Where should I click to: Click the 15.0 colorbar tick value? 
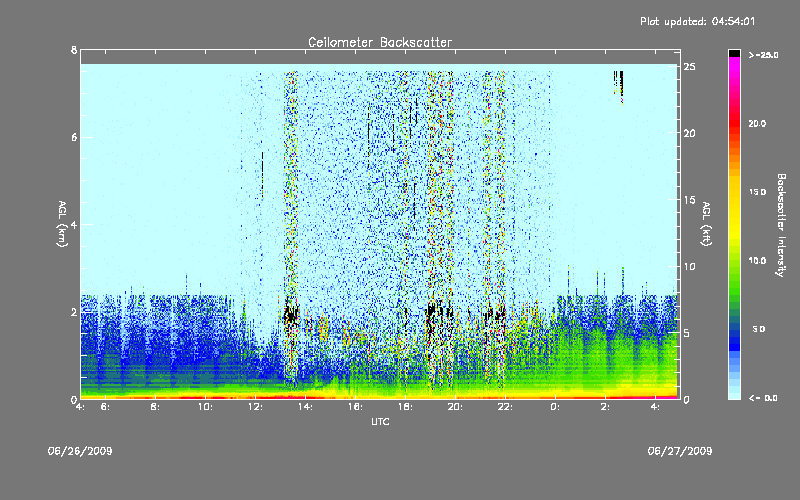pyautogui.click(x=757, y=192)
